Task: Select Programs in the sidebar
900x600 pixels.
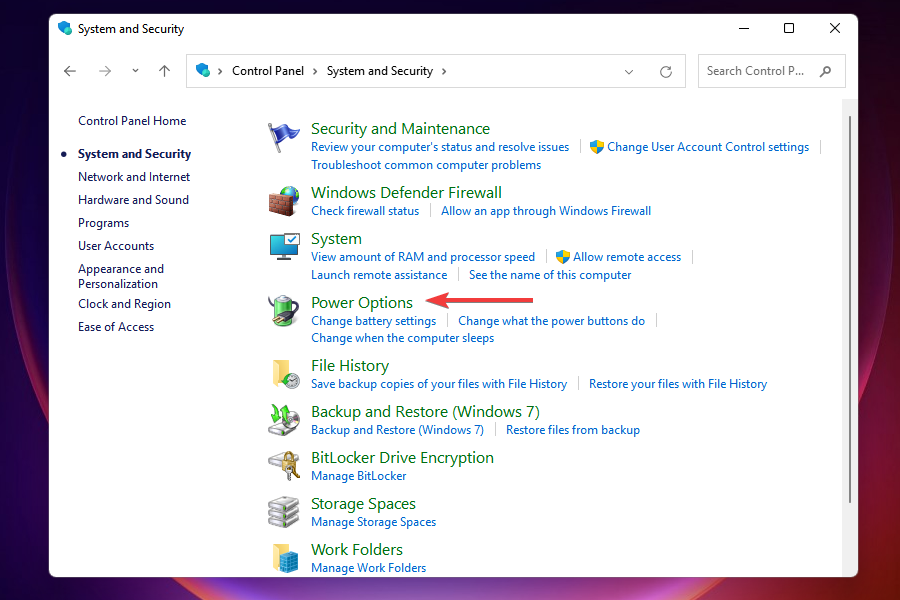Action: point(103,223)
